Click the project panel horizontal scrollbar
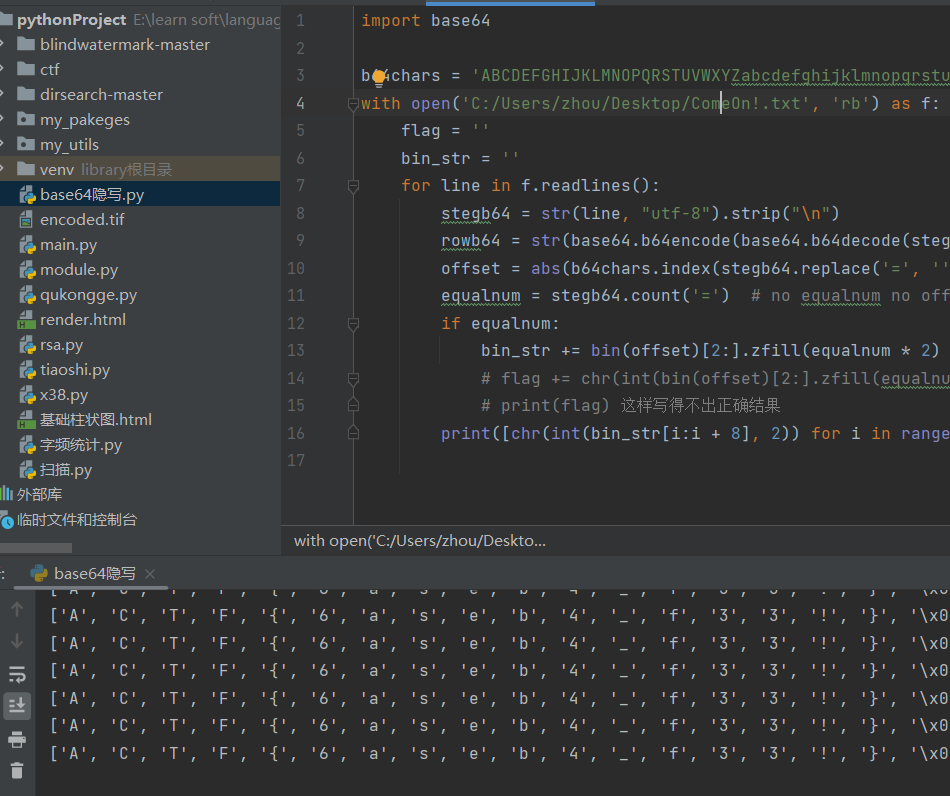This screenshot has width=950, height=796. [x=36, y=548]
